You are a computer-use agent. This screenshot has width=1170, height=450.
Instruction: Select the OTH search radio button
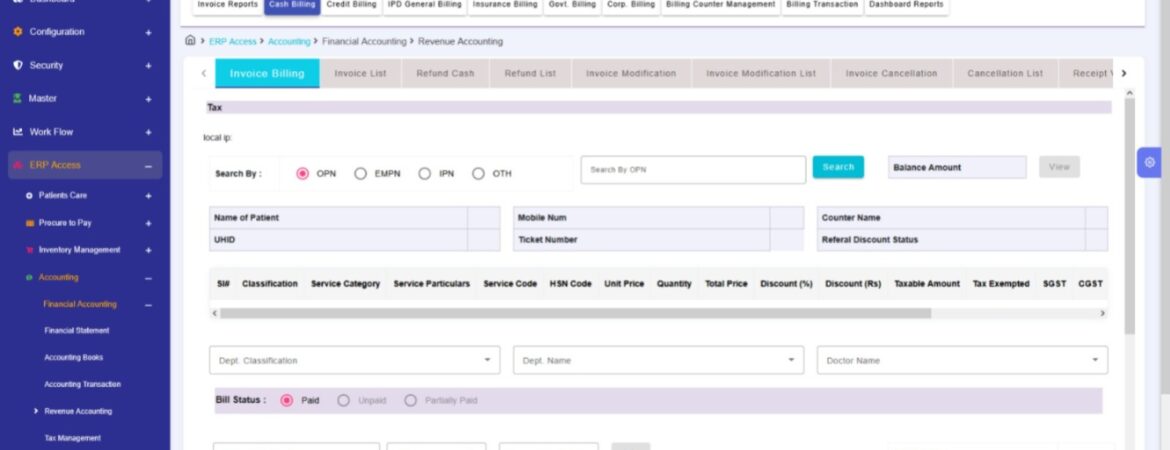[478, 173]
